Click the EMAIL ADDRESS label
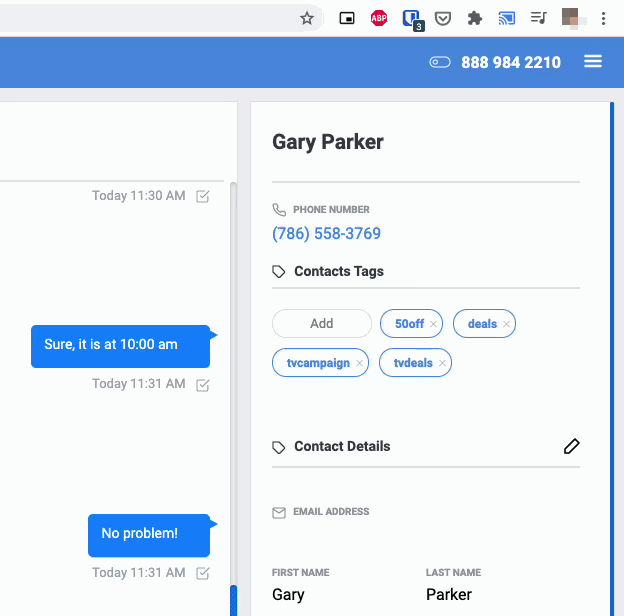 click(331, 512)
